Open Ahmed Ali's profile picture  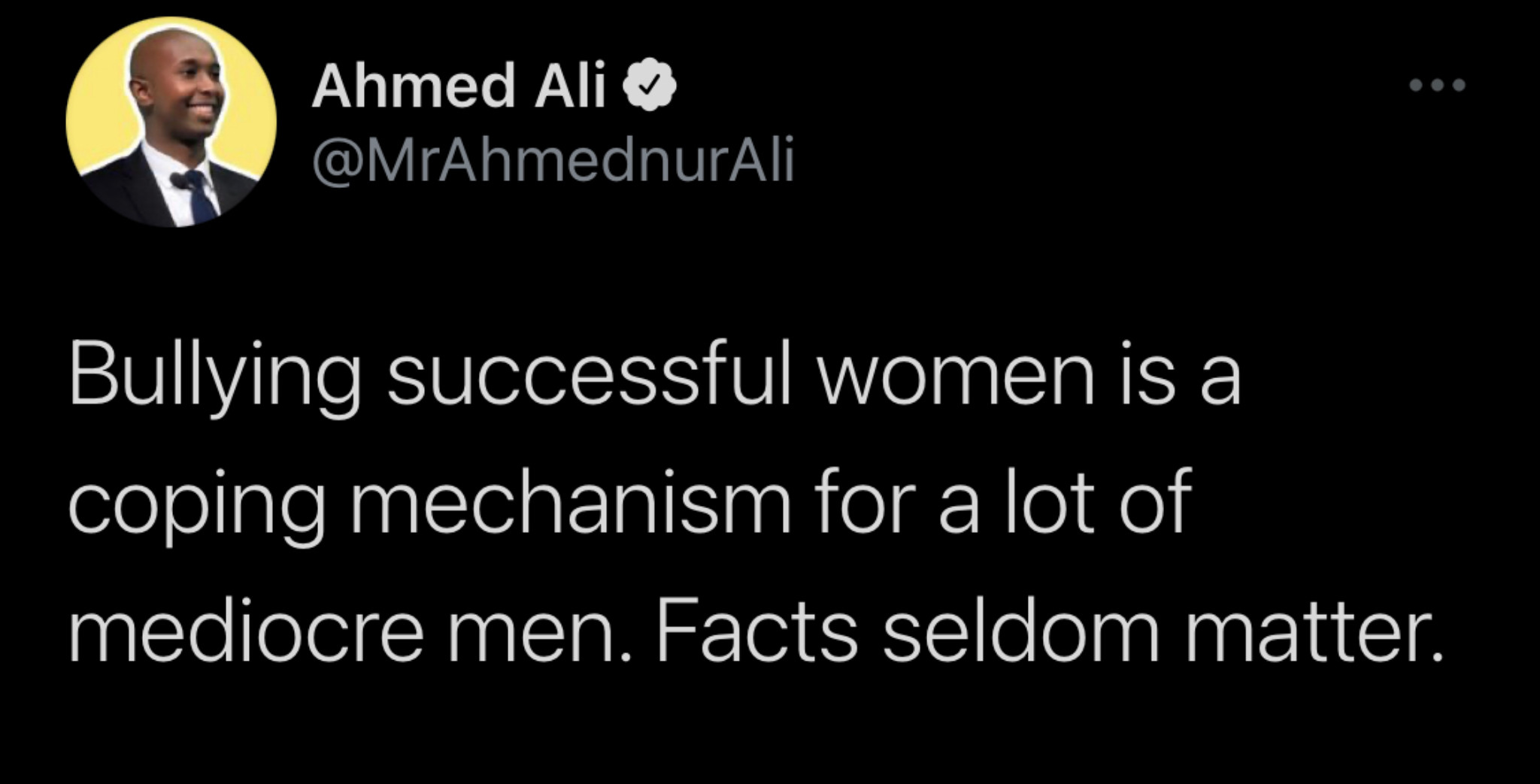(x=171, y=121)
